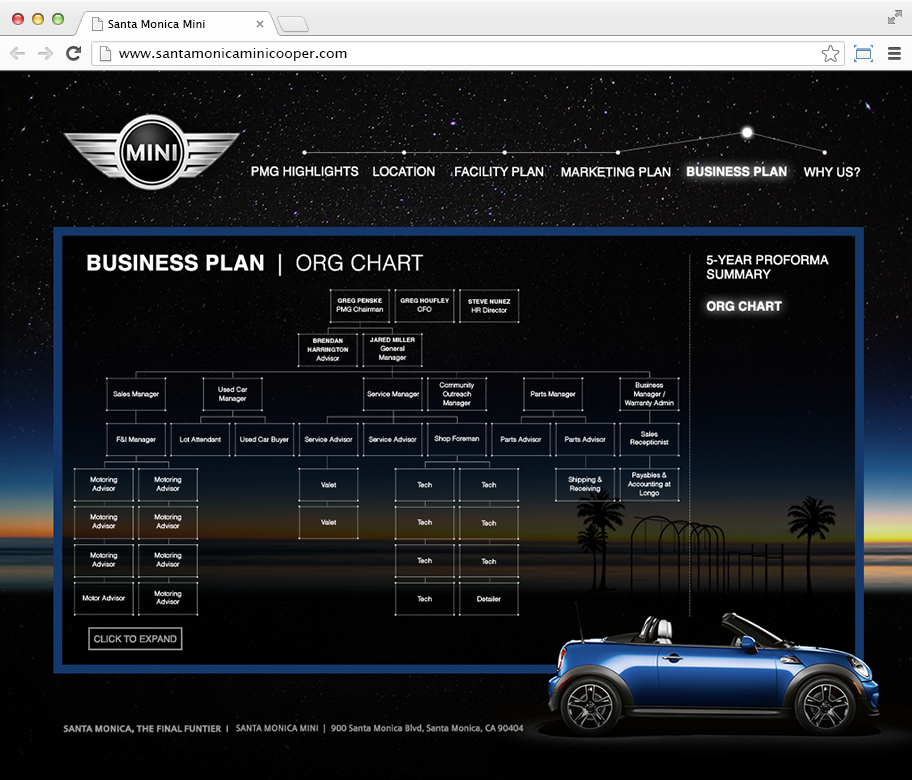Click the glowing Business Plan constellation dot
Screen dimensions: 912x780
click(x=747, y=133)
